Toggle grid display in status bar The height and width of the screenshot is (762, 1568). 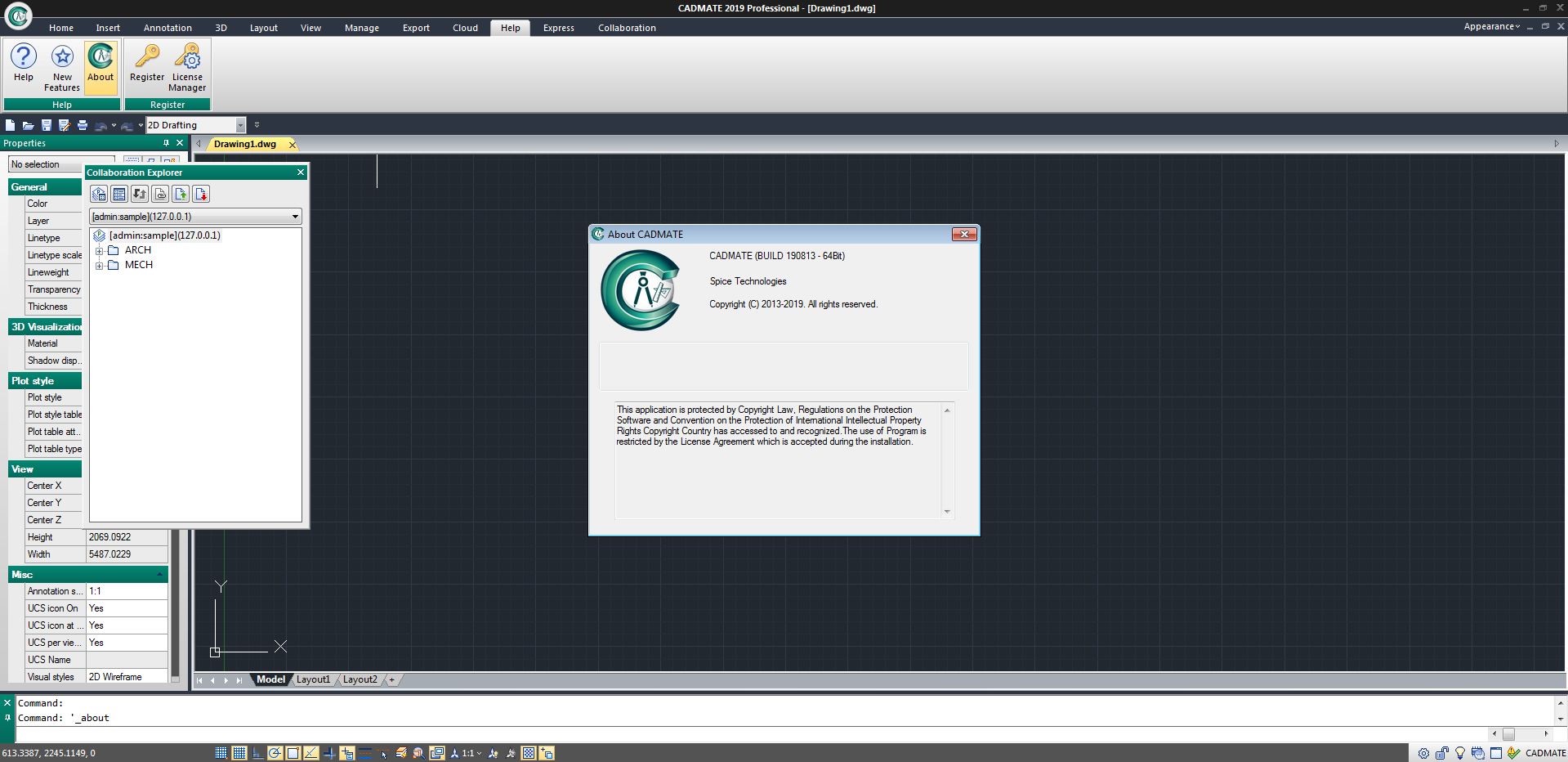click(x=239, y=753)
